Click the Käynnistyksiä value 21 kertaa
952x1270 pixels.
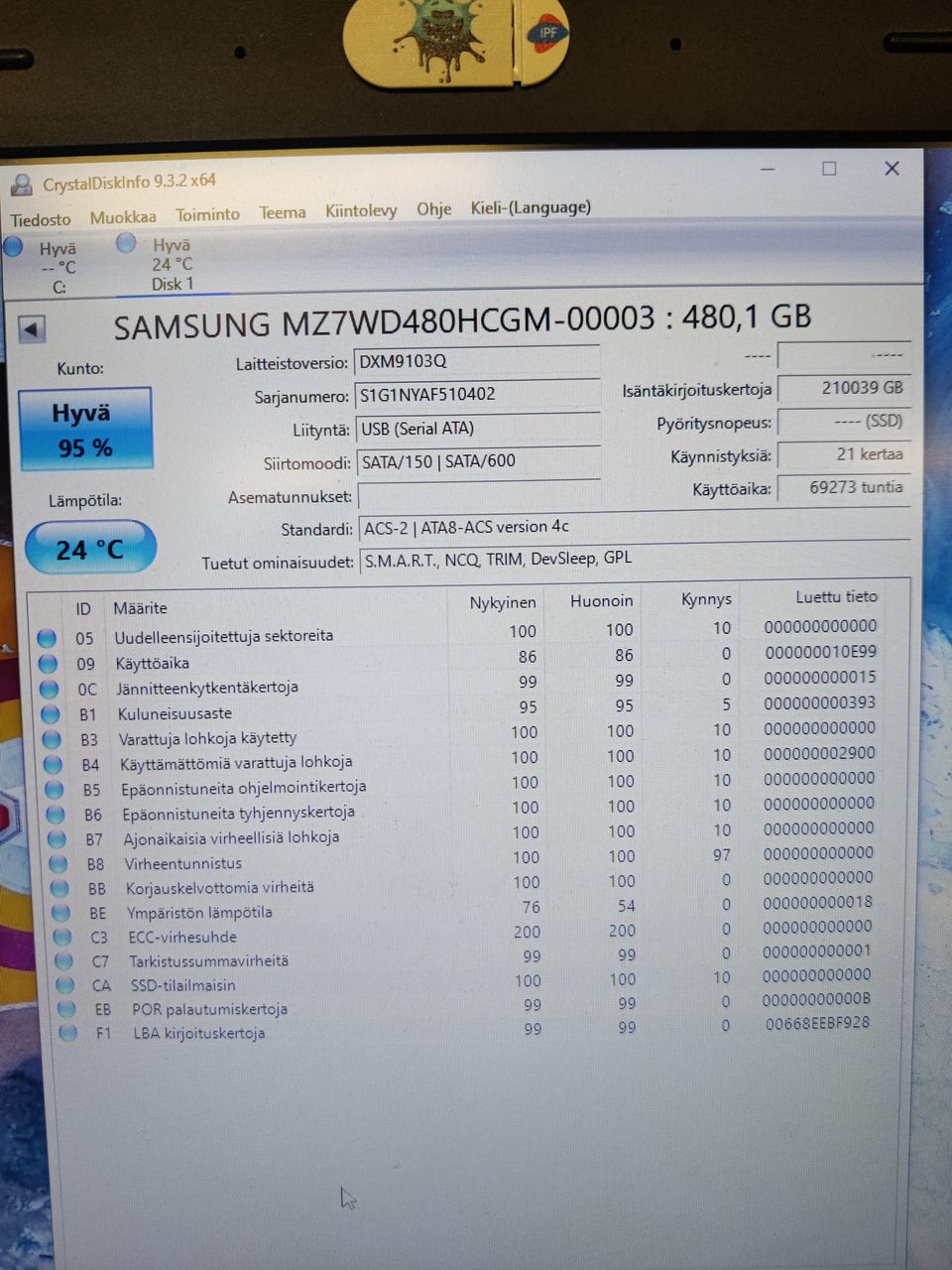click(844, 454)
